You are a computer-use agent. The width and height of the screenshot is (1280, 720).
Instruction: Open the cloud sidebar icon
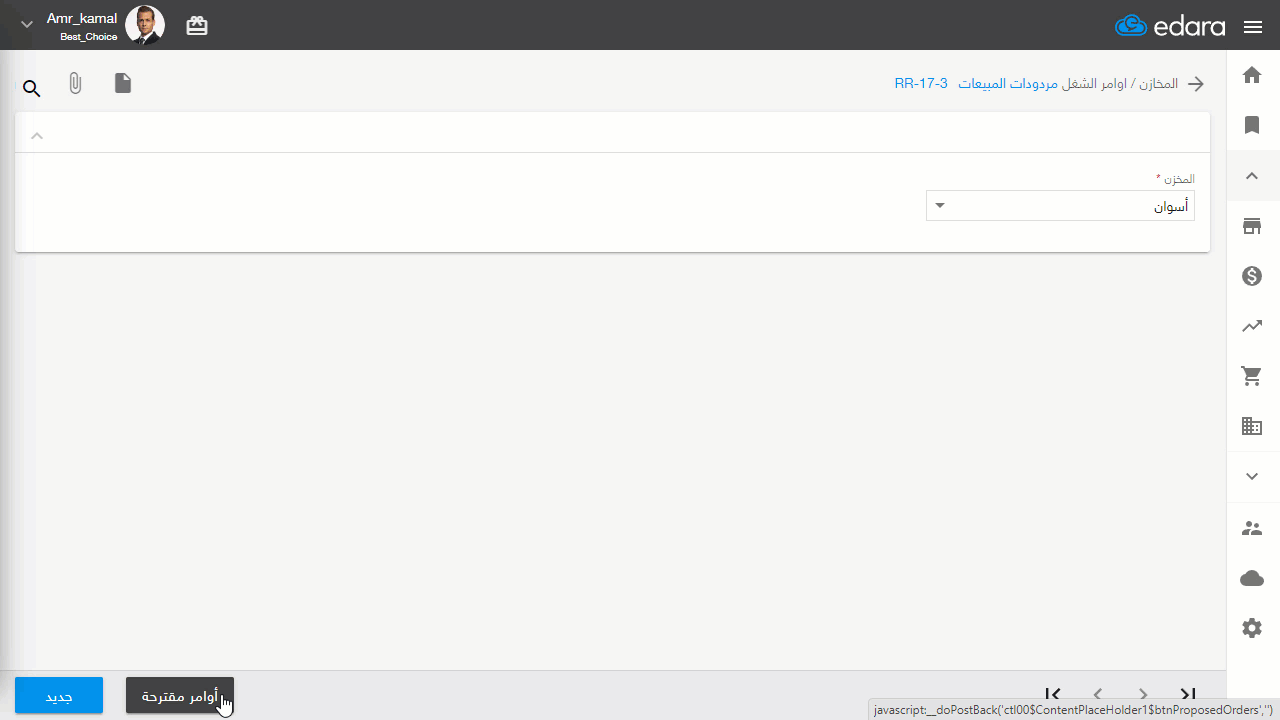click(1252, 578)
